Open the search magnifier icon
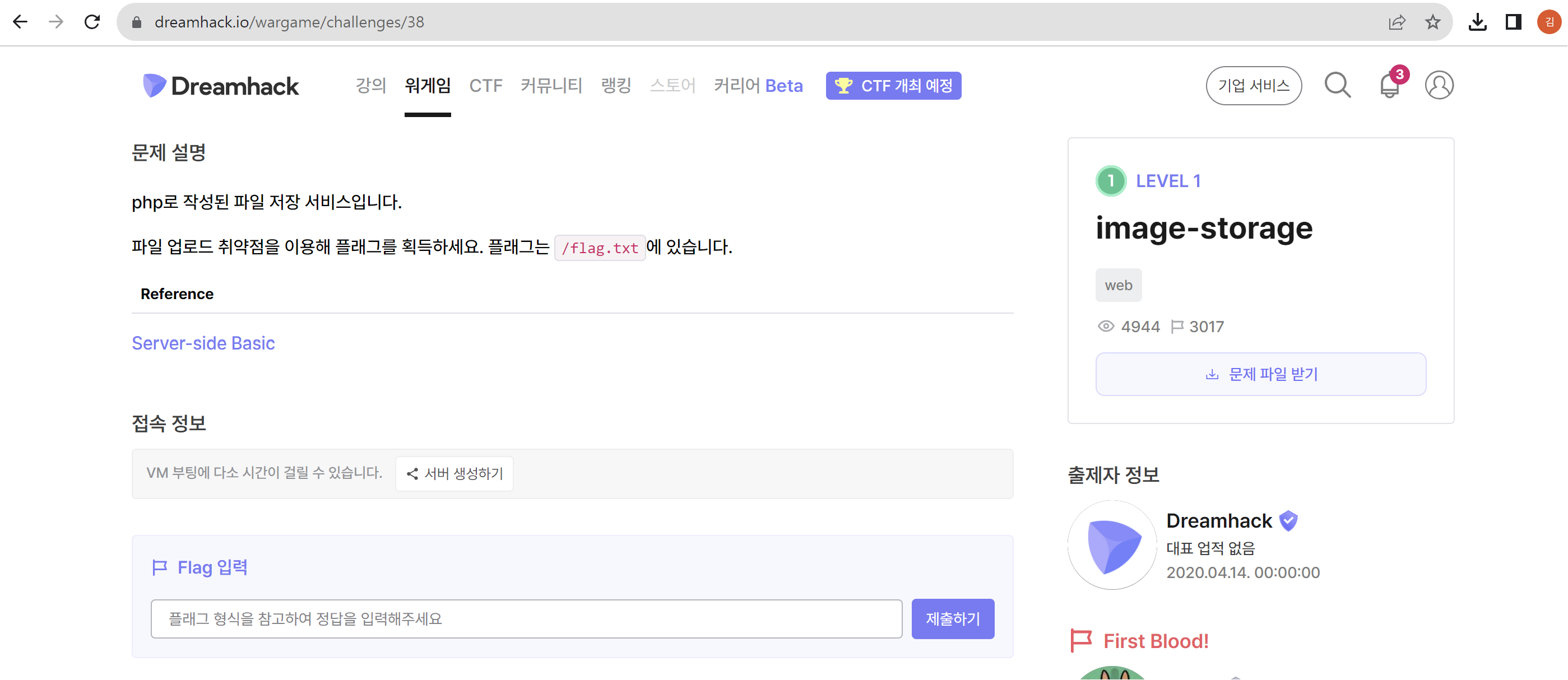The height and width of the screenshot is (680, 1568). 1337,85
